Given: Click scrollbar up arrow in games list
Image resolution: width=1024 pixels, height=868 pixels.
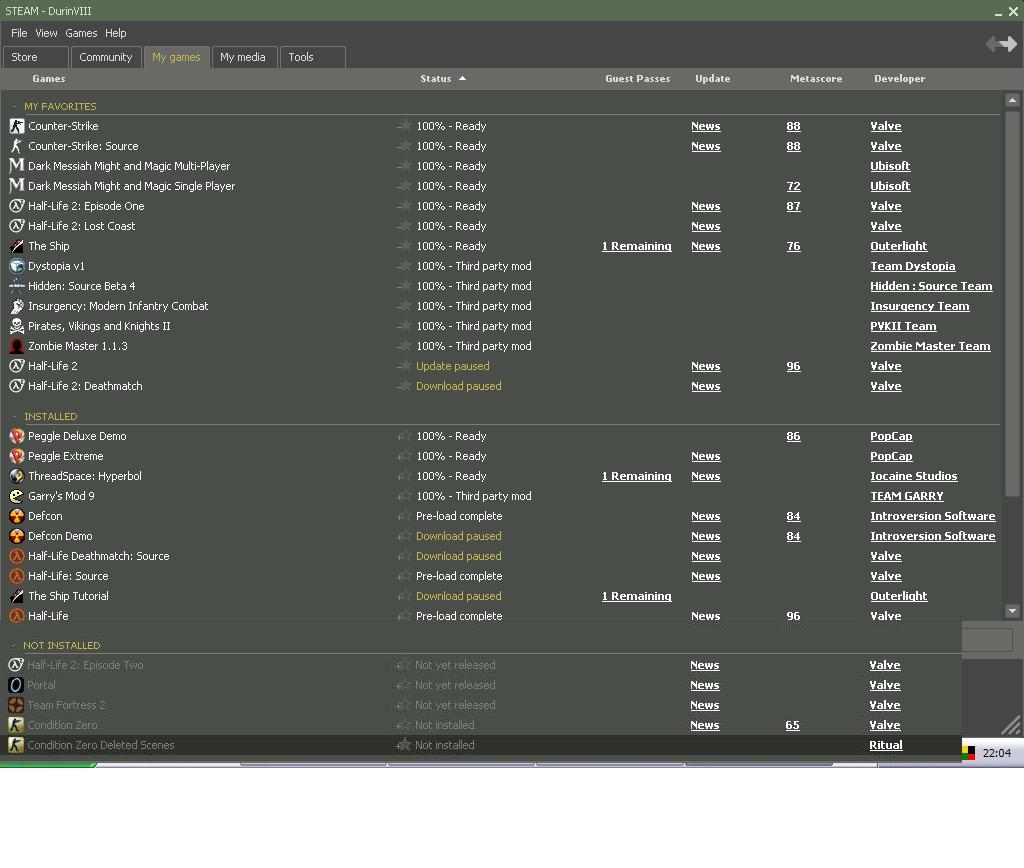Looking at the screenshot, I should coord(1012,100).
